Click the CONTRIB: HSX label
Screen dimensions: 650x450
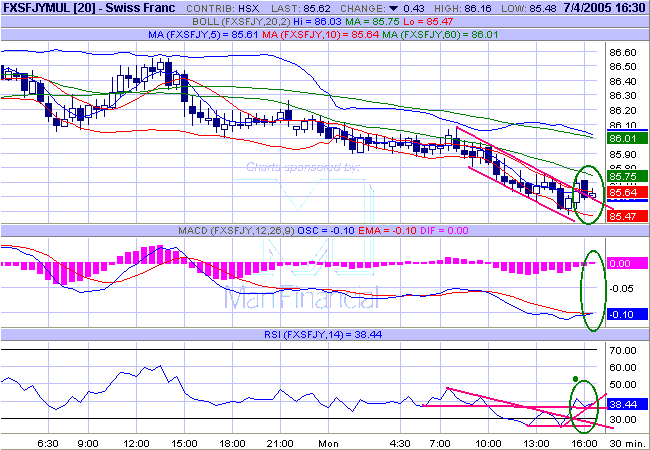223,9
